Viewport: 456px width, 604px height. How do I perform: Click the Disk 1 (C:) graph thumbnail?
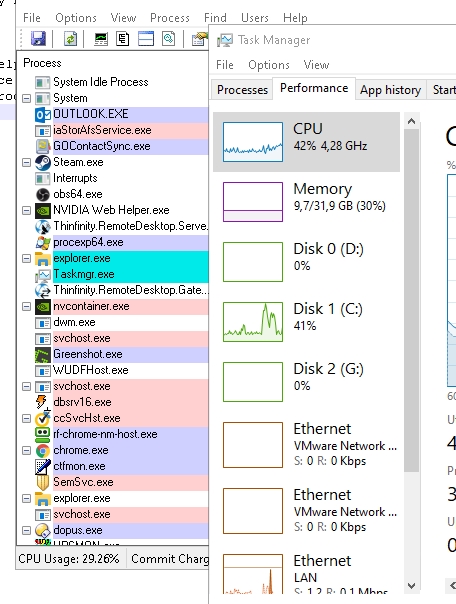tap(253, 322)
